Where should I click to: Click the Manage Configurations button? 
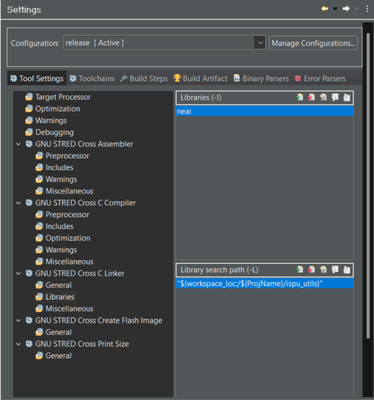pyautogui.click(x=313, y=43)
